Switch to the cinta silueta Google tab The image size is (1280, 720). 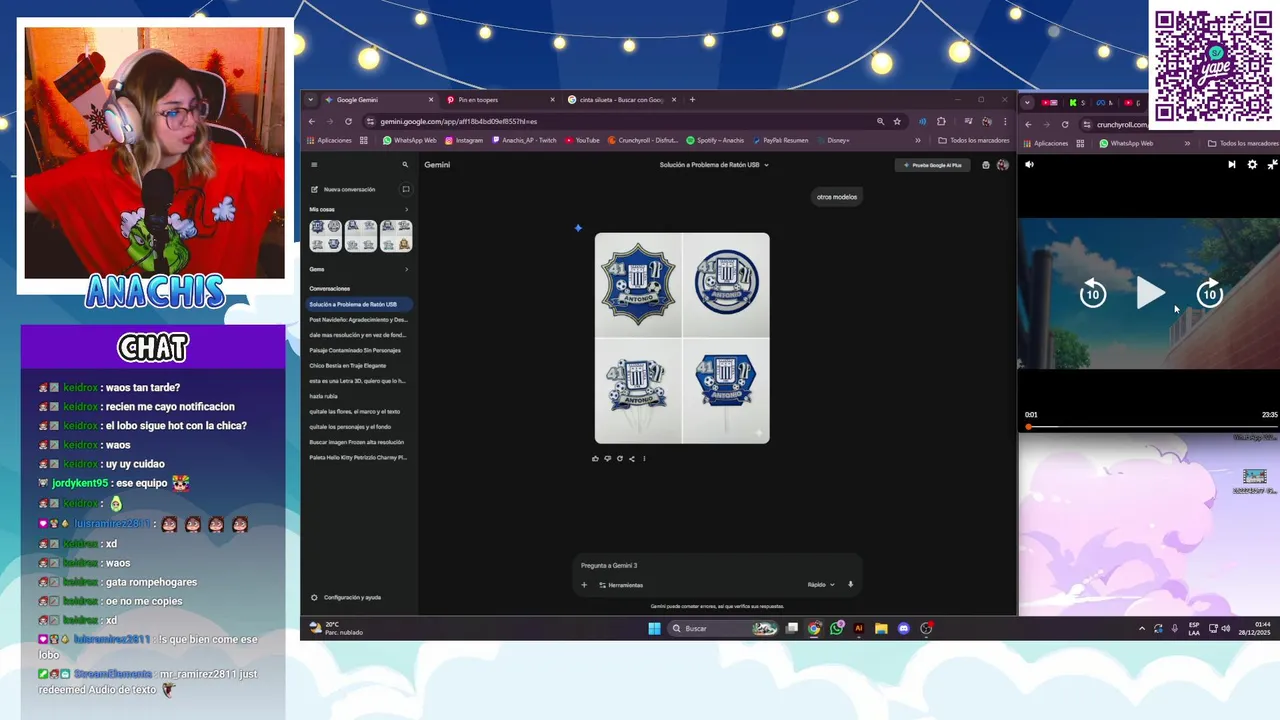[621, 100]
